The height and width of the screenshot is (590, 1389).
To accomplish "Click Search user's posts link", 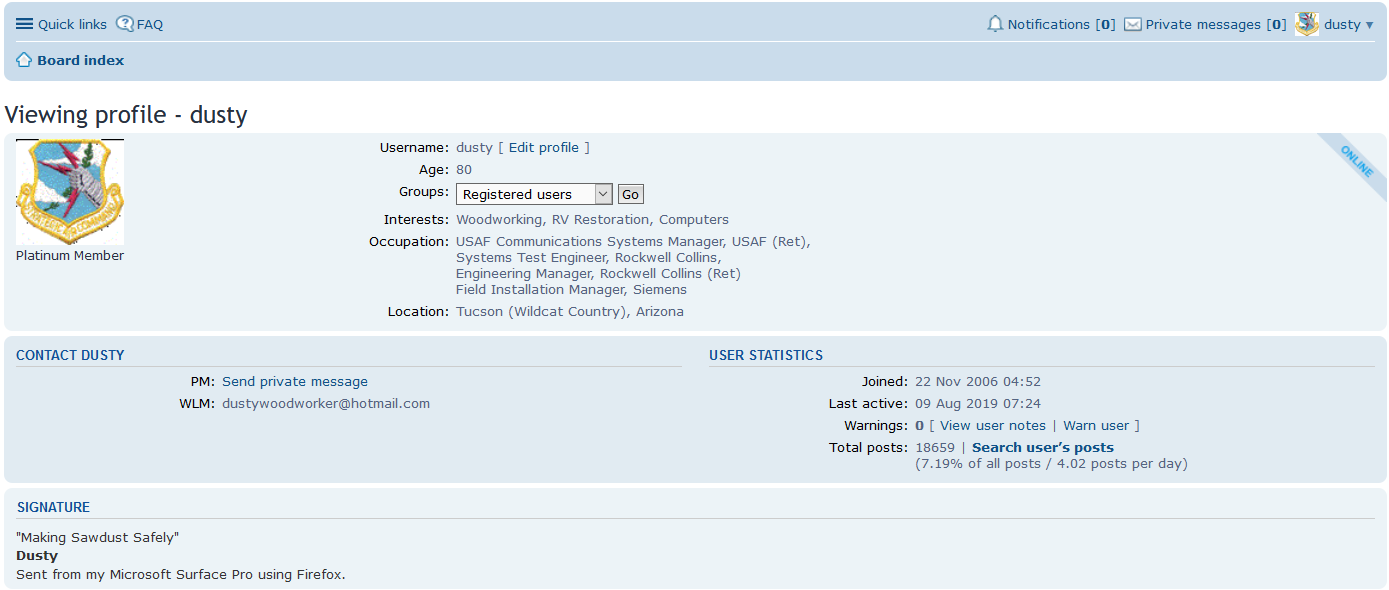I will 1043,447.
